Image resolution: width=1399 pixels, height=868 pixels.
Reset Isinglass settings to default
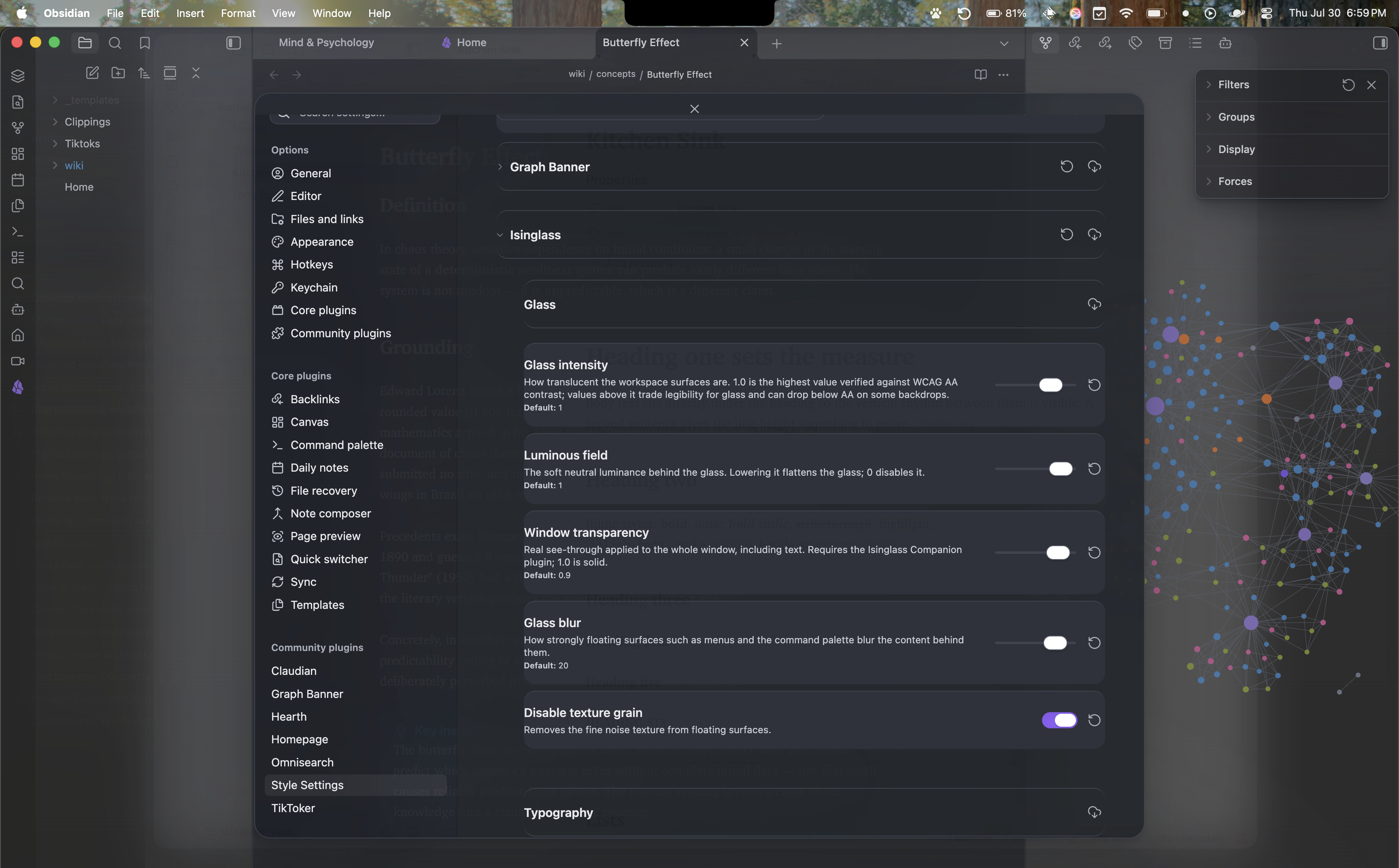(x=1067, y=234)
